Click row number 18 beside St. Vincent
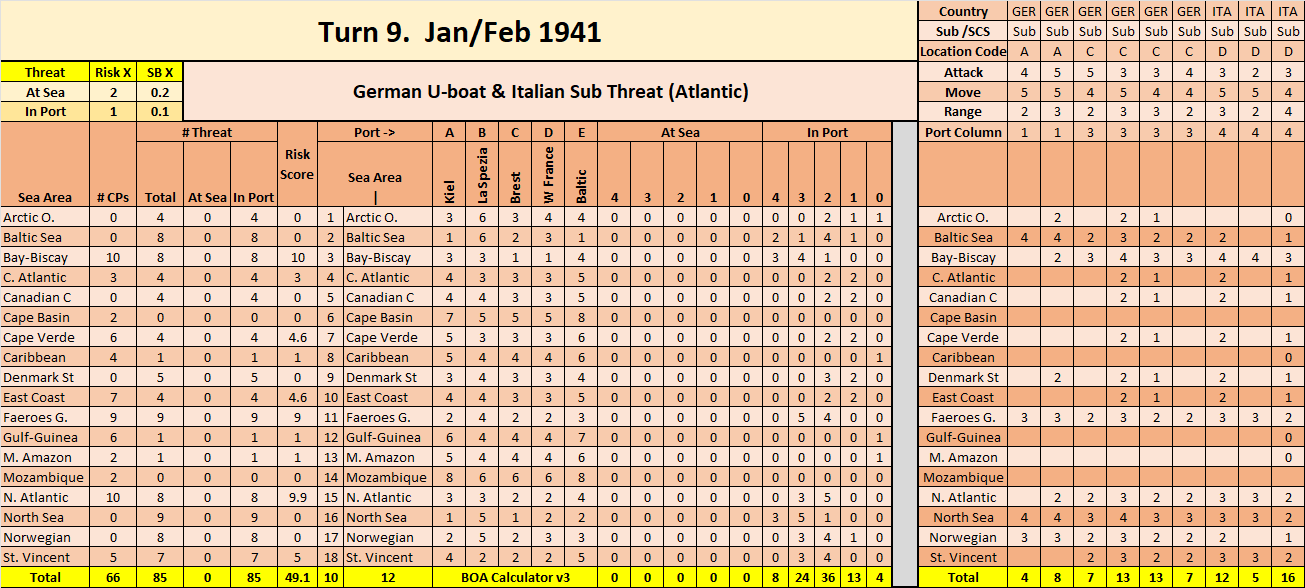 point(330,557)
